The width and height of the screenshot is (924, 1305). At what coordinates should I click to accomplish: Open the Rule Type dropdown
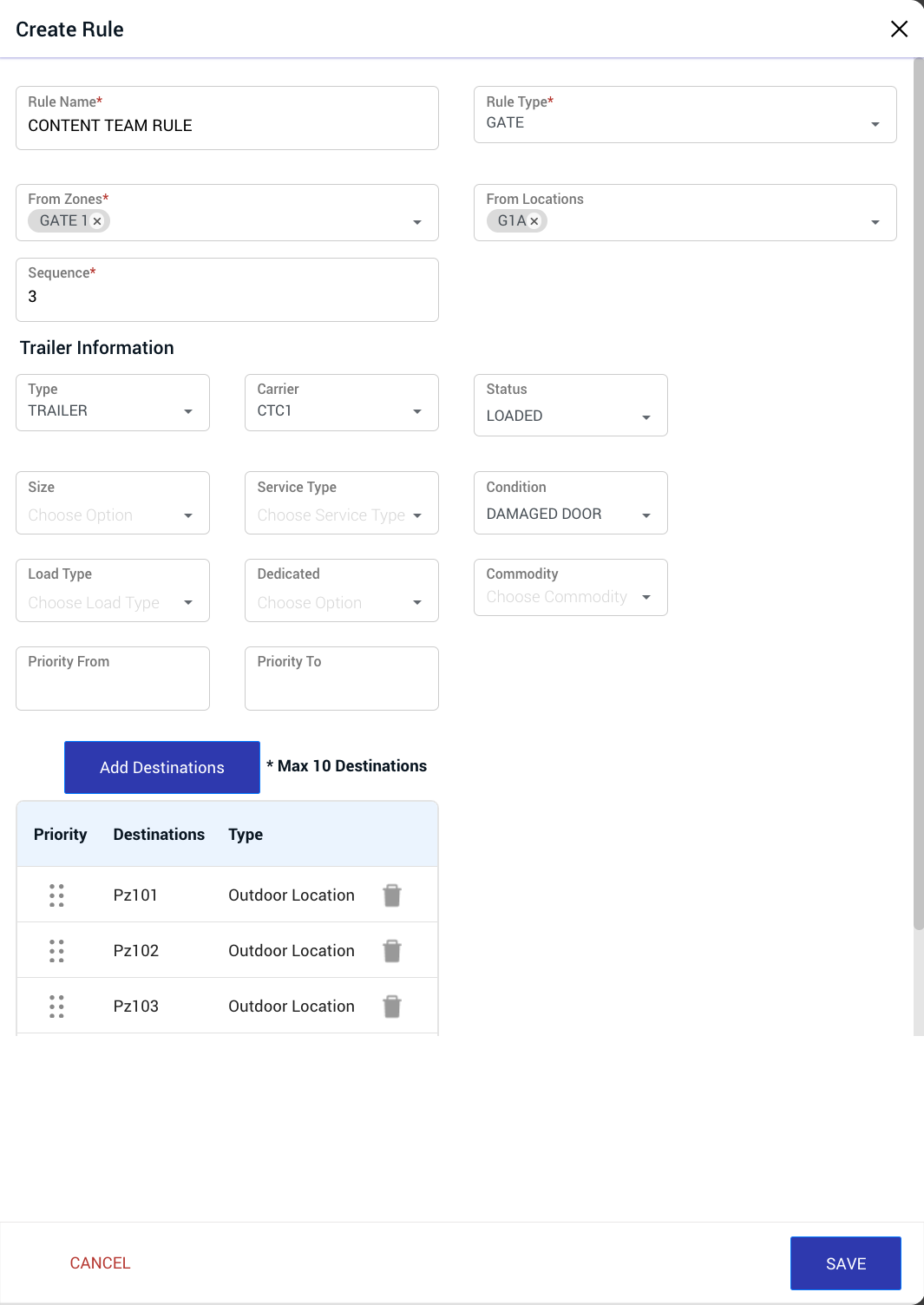click(x=685, y=115)
